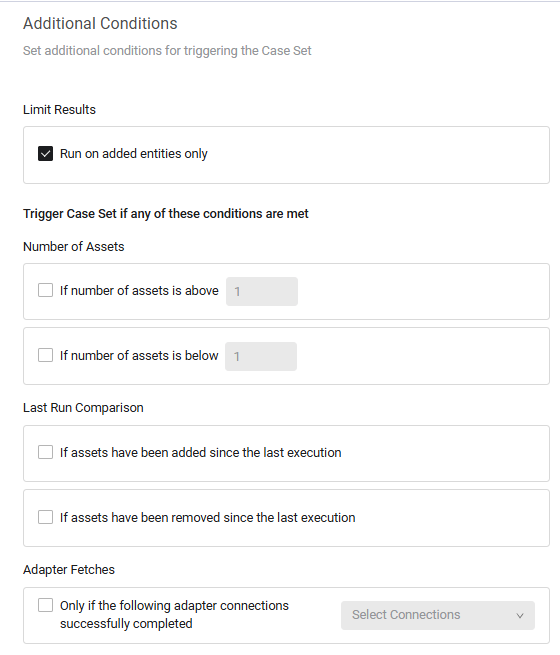Enable the number of assets is above checkbox
This screenshot has width=560, height=655.
pos(45,290)
